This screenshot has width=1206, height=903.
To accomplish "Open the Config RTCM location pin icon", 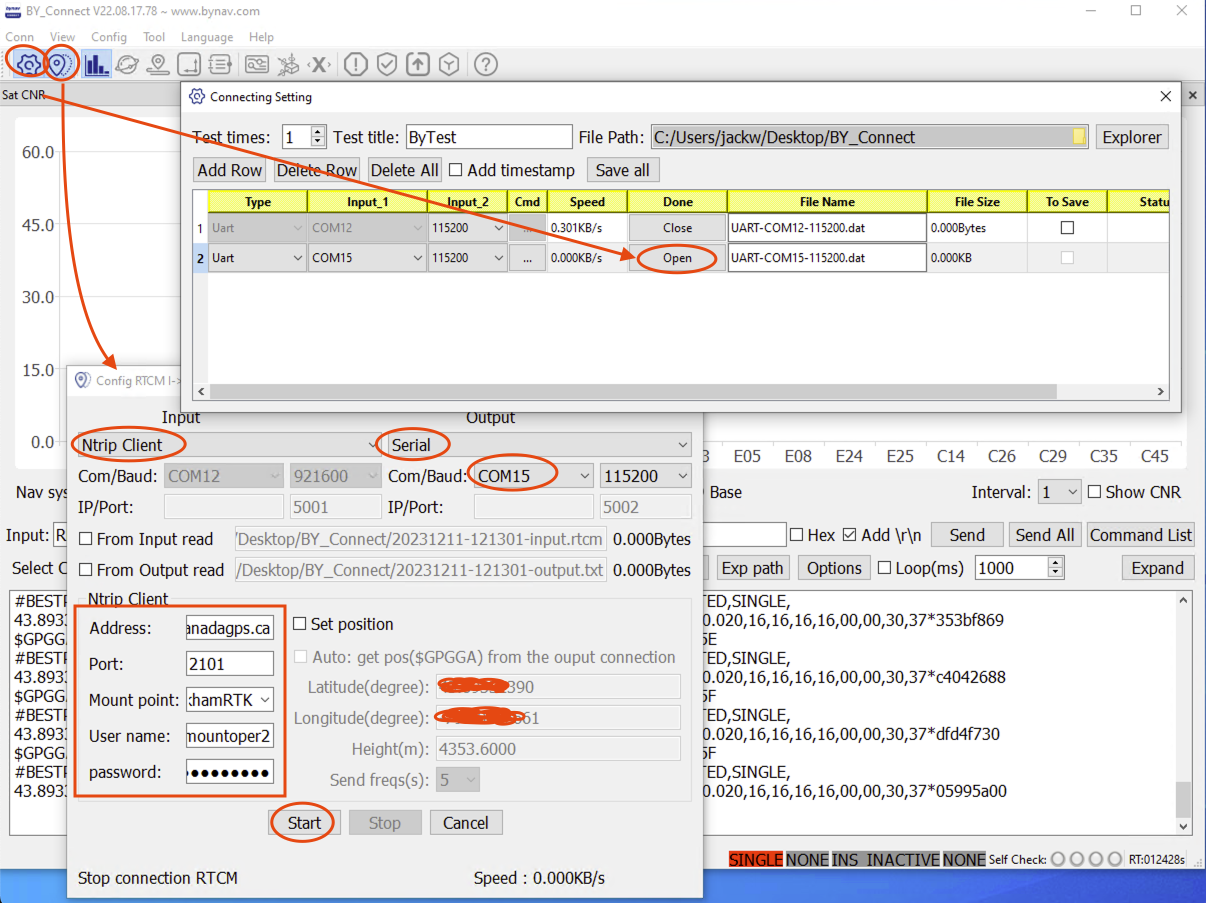I will coord(60,62).
